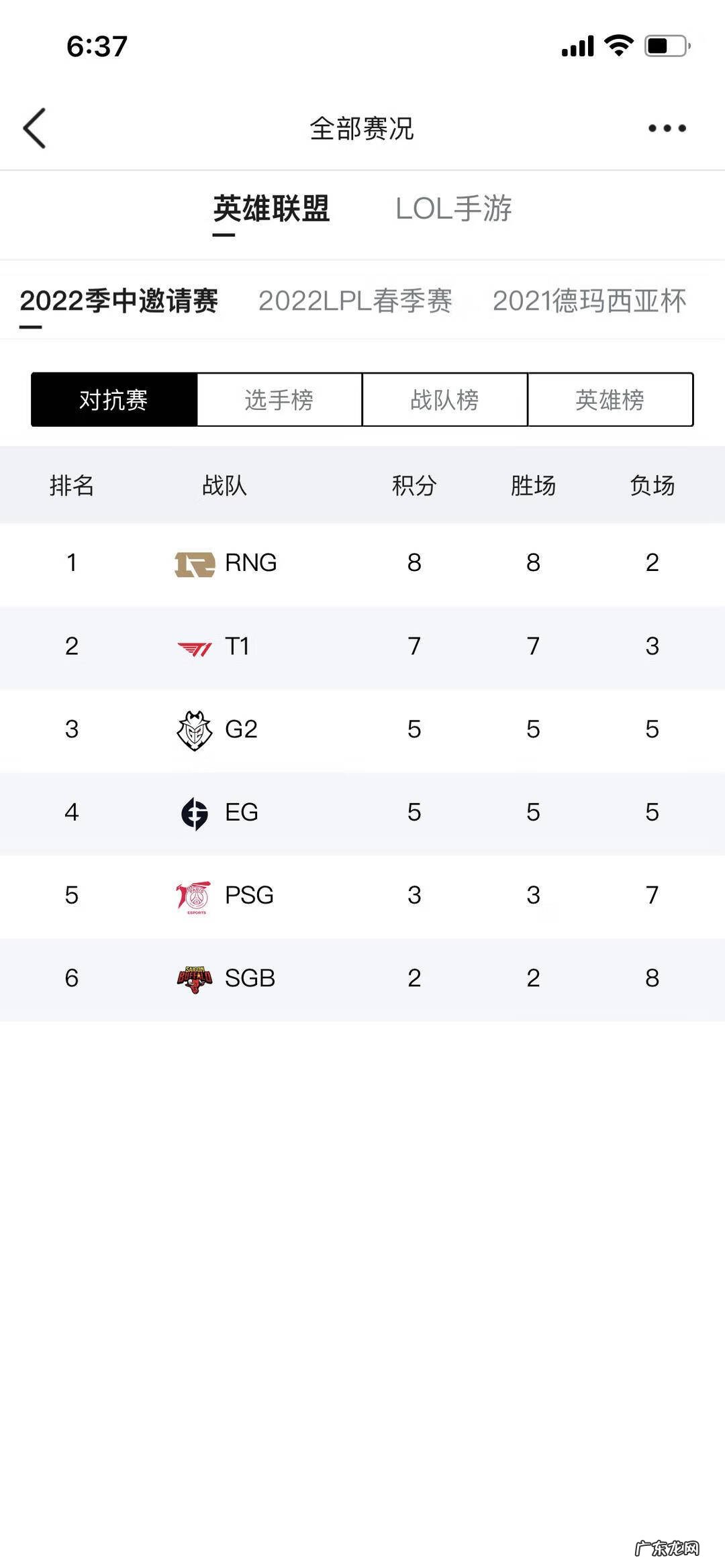Switch to 选手榜 player ranking
This screenshot has width=725, height=1568.
coord(279,400)
